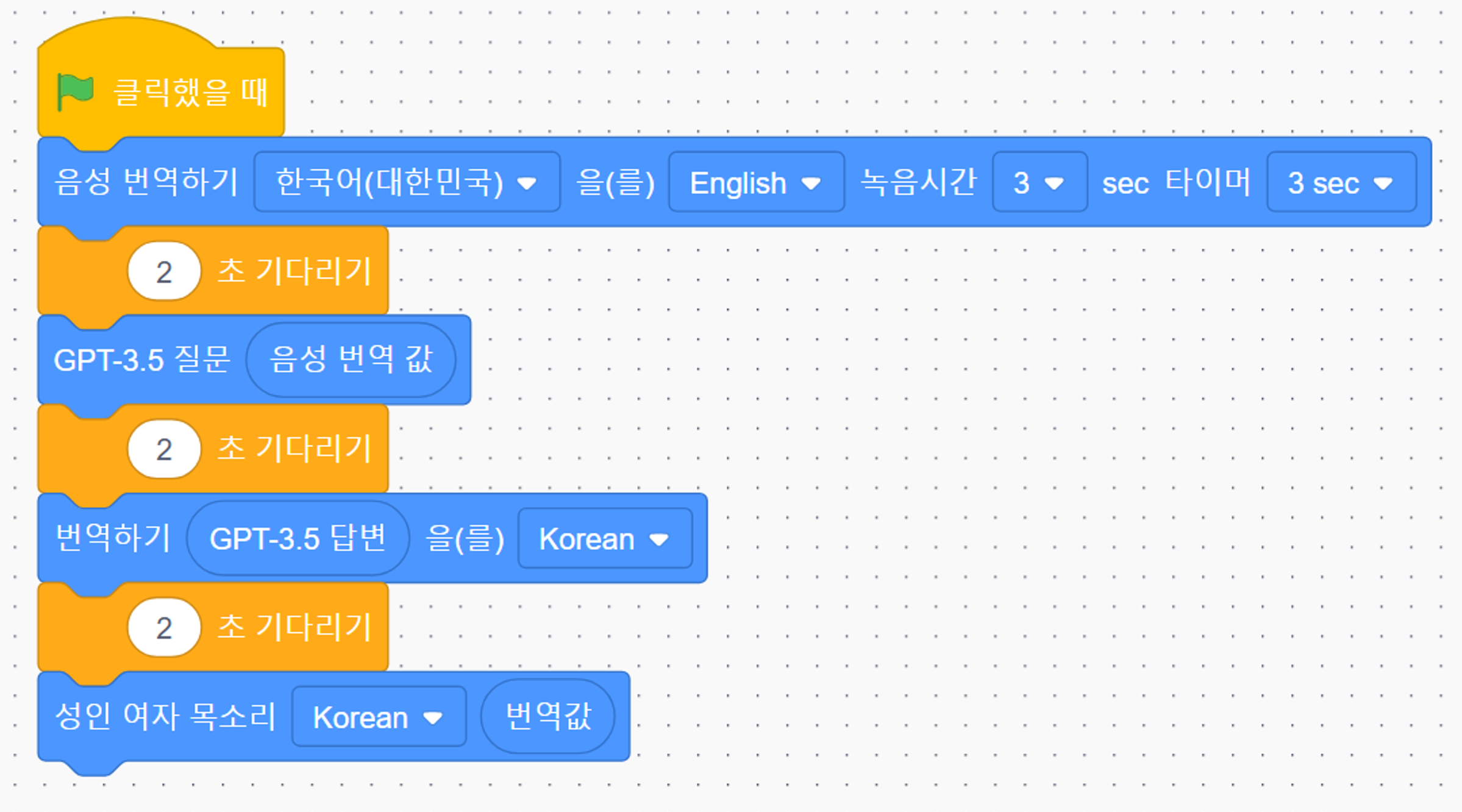Open the English target language dropdown

755,182
